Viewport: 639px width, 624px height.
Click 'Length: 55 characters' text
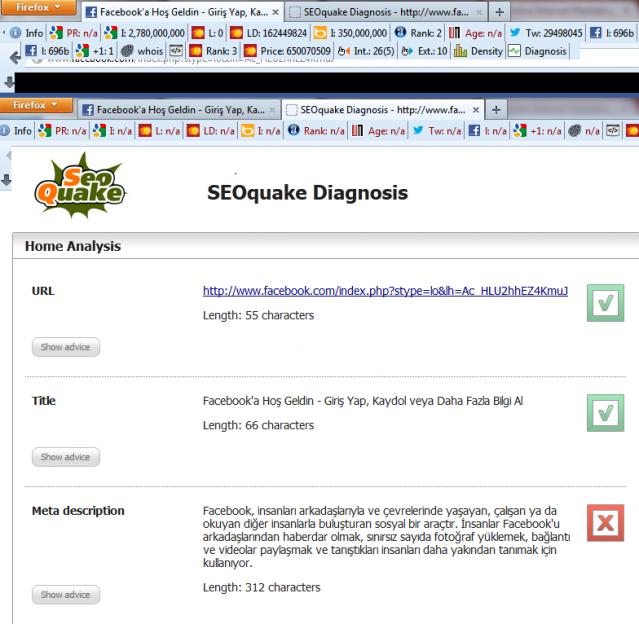coord(258,315)
